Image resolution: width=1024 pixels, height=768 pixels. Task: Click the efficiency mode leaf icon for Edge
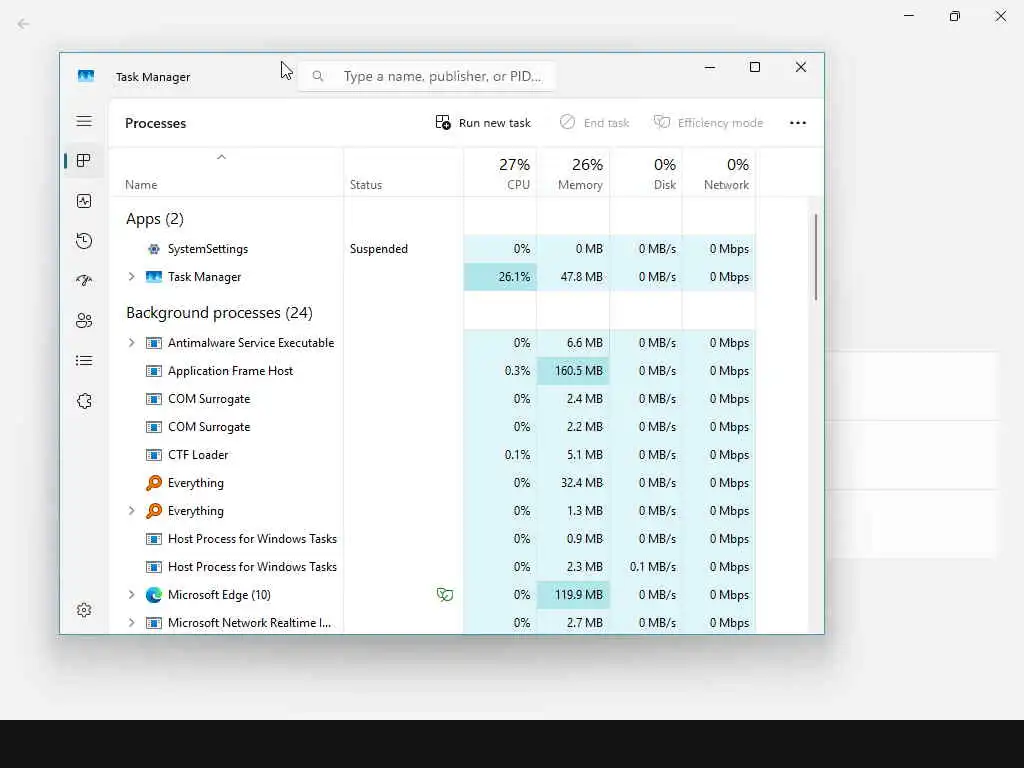(x=445, y=594)
